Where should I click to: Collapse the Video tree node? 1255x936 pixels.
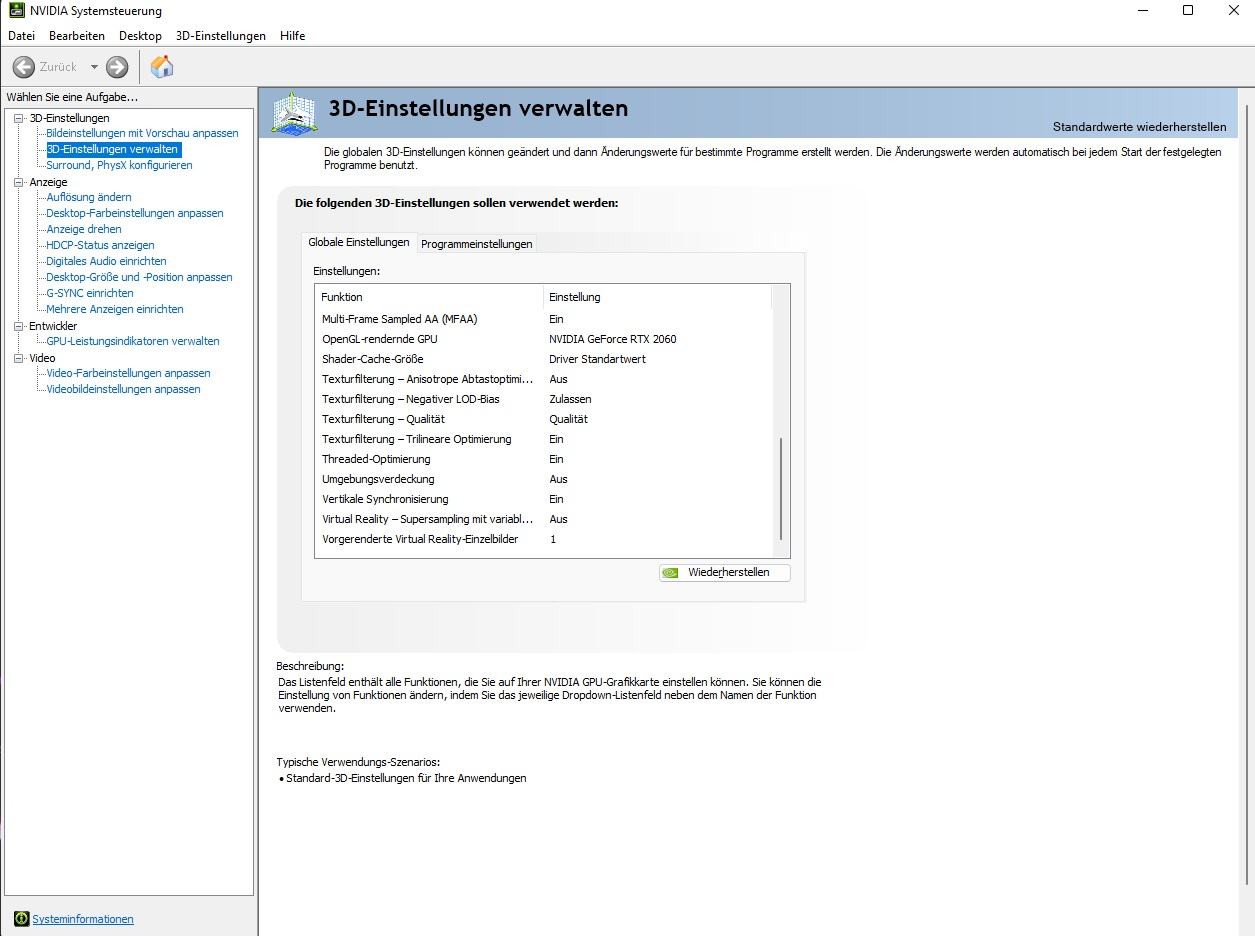[18, 358]
